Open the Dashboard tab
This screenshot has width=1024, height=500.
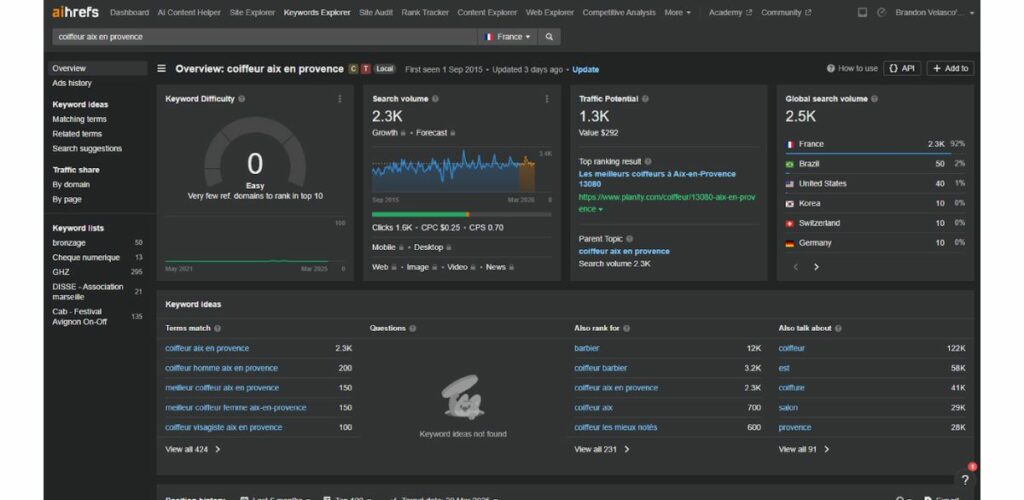pyautogui.click(x=129, y=12)
